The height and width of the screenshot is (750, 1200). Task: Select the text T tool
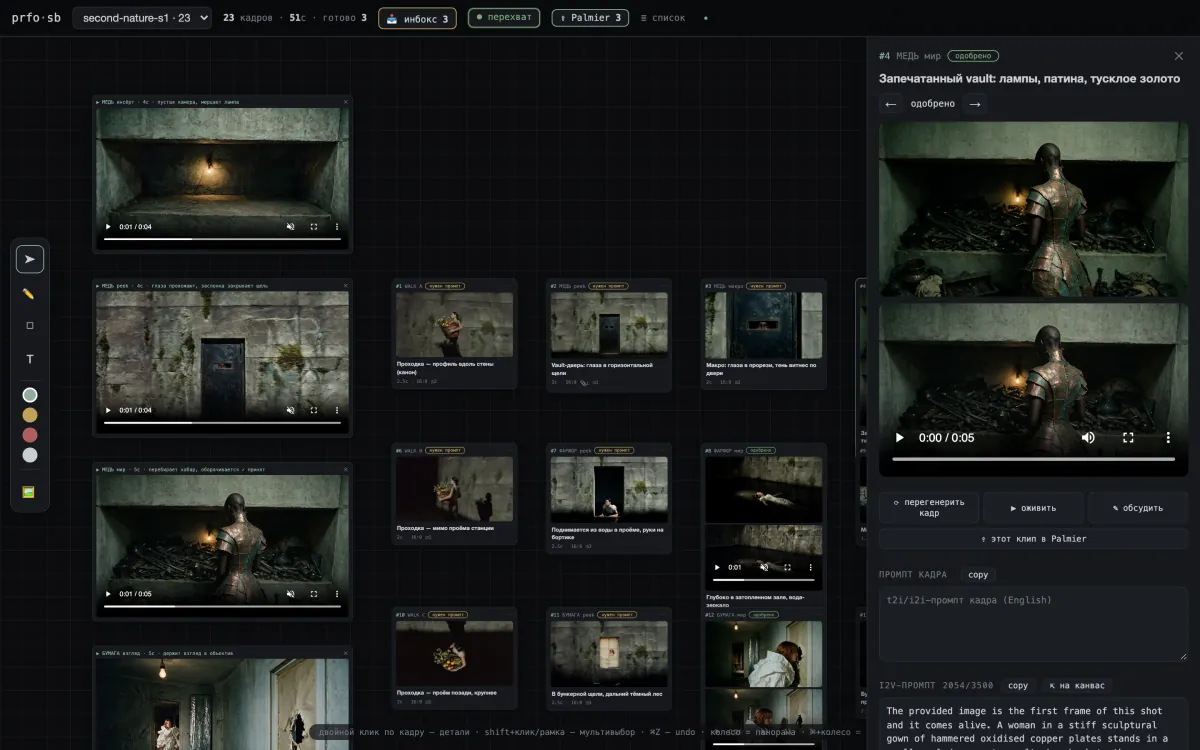(x=30, y=359)
